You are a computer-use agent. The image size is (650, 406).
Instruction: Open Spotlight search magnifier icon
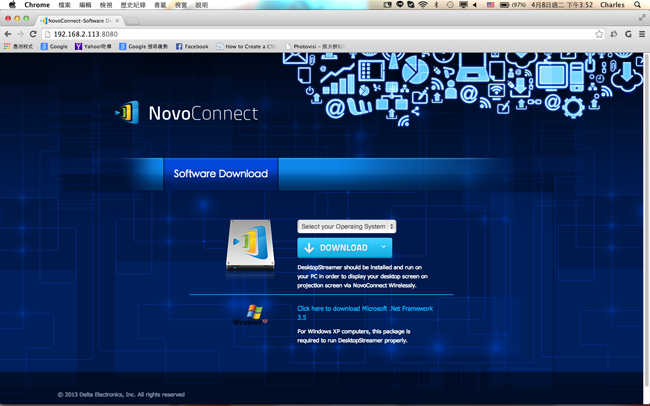pyautogui.click(x=638, y=5)
